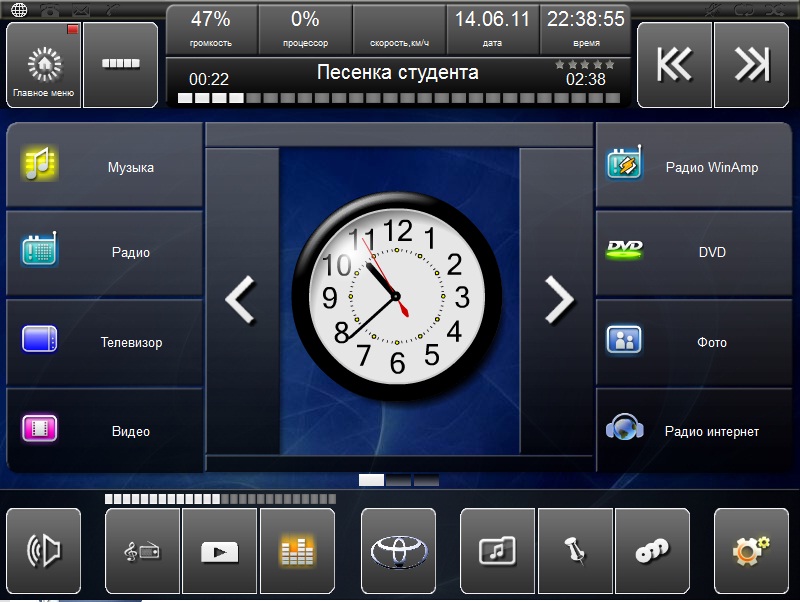
Task: Select the third page indicator
Action: 426,480
